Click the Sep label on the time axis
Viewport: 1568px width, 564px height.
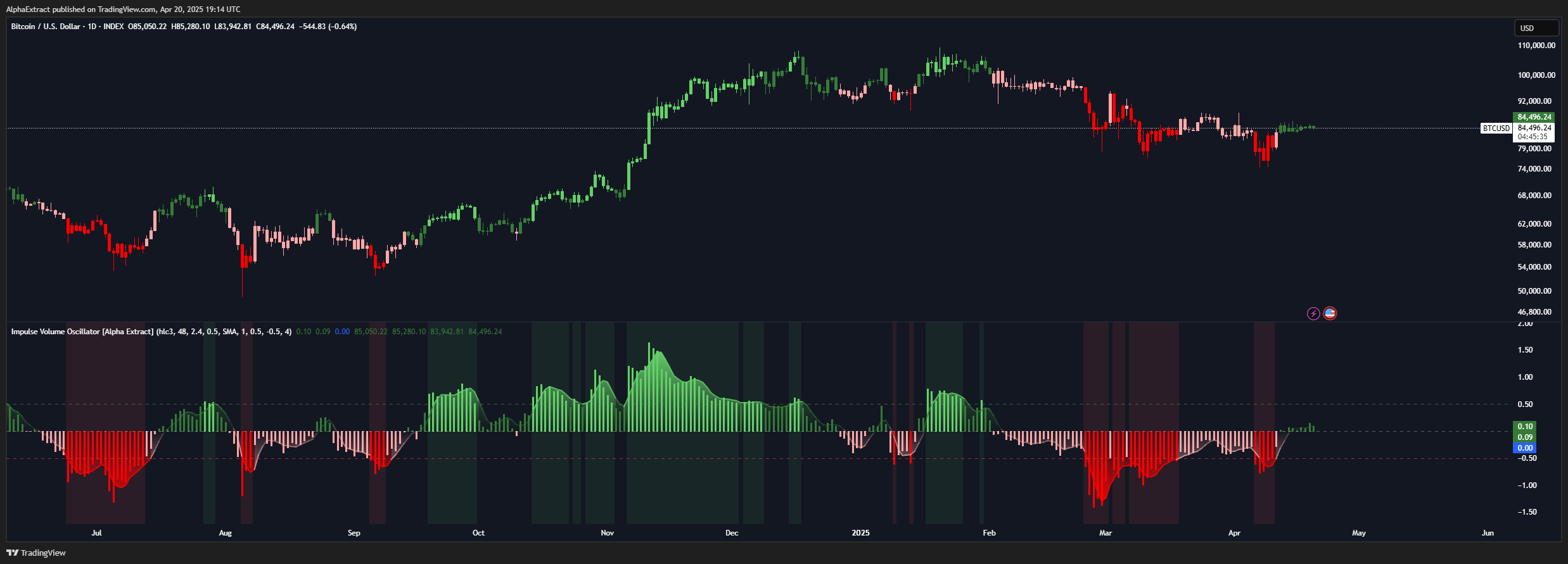354,533
